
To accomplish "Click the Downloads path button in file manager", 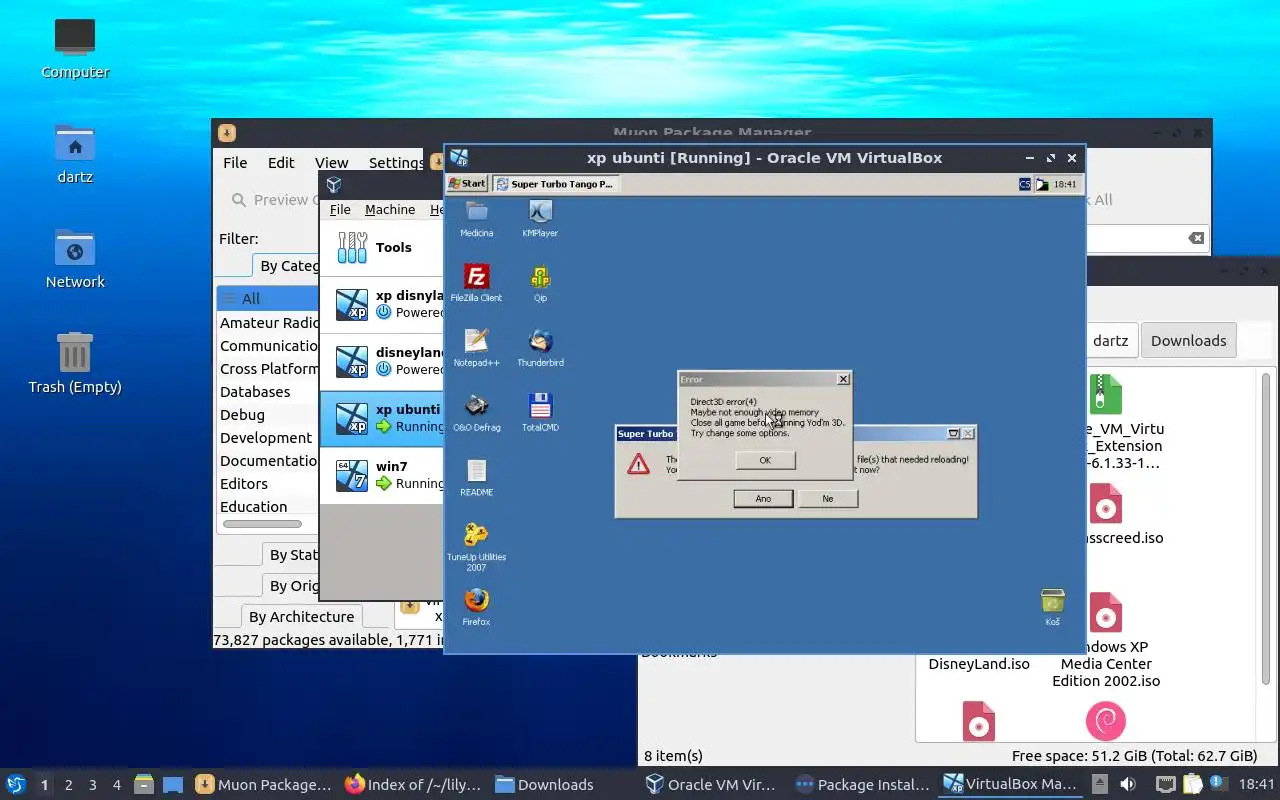I will tap(1188, 340).
